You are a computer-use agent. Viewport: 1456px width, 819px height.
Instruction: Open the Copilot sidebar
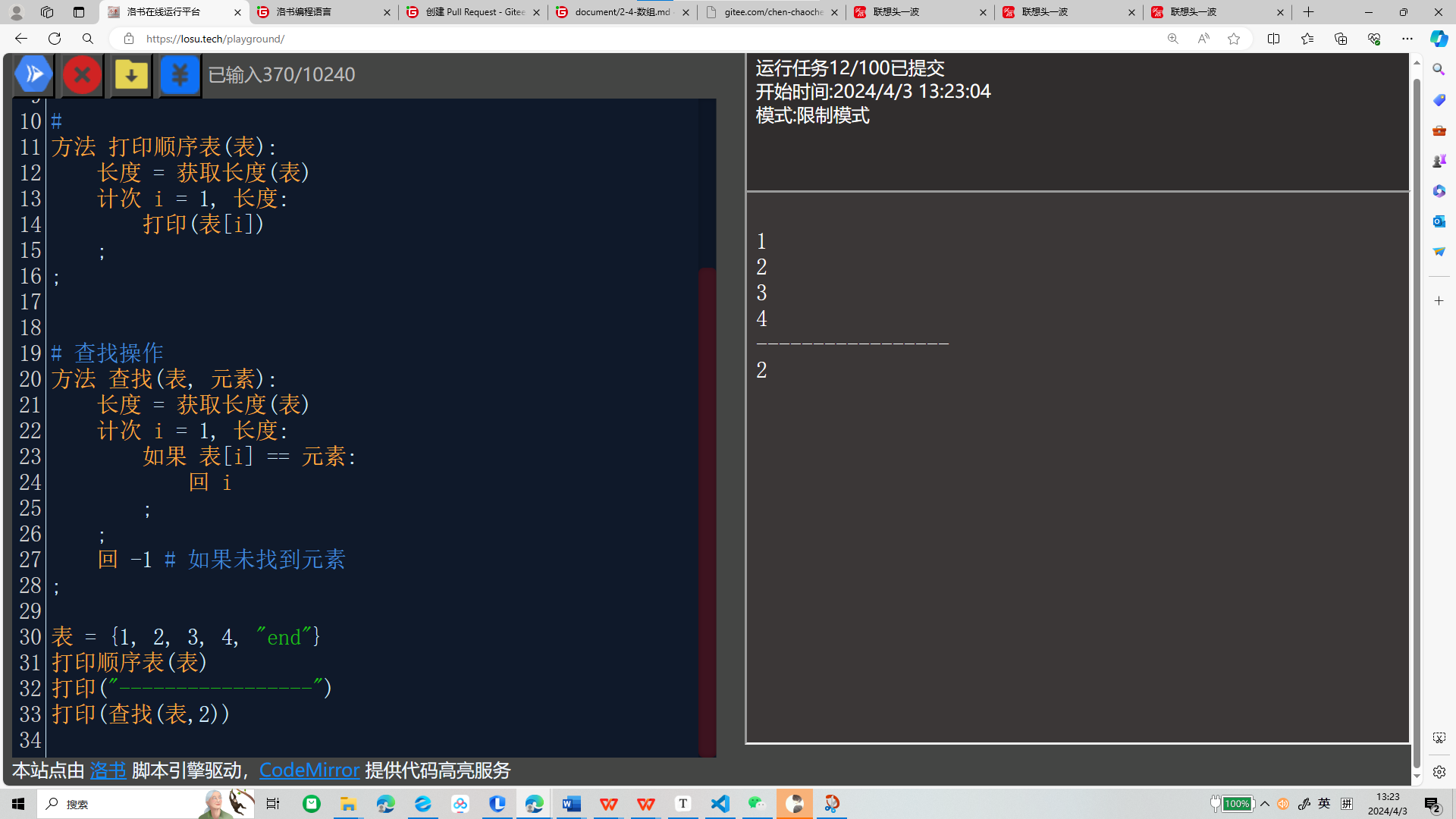1439,39
